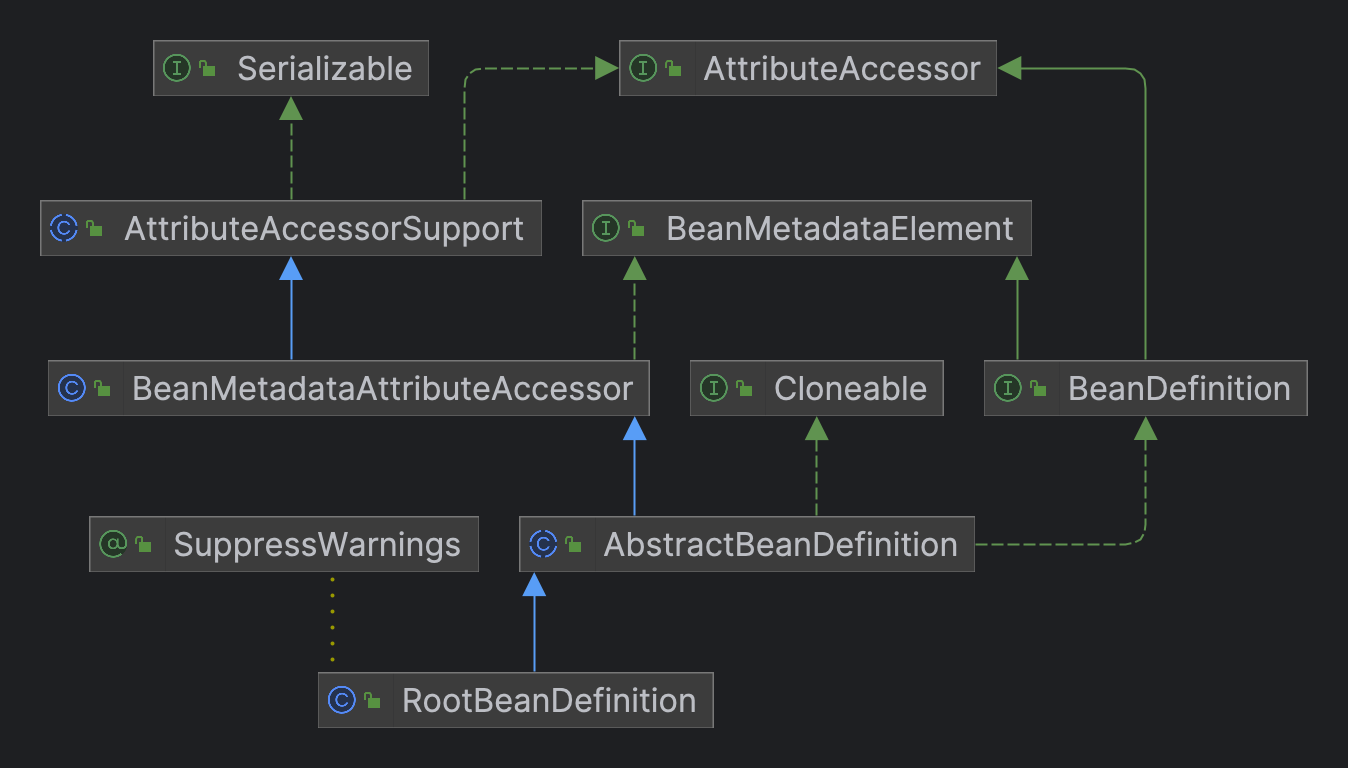This screenshot has height=768, width=1348.
Task: Select the Cloneable interface node
Action: point(817,388)
